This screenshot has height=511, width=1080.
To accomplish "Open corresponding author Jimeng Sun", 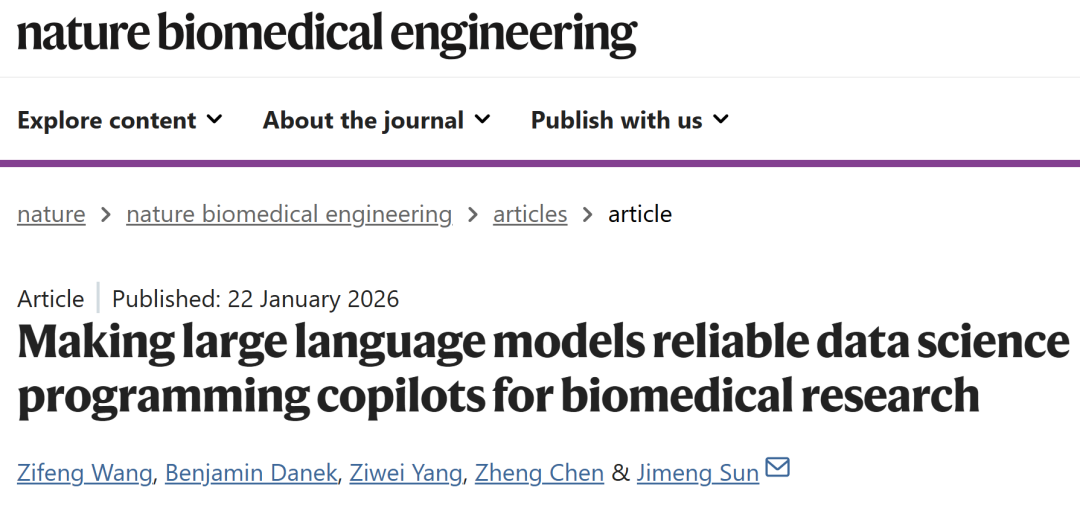I will click(698, 472).
